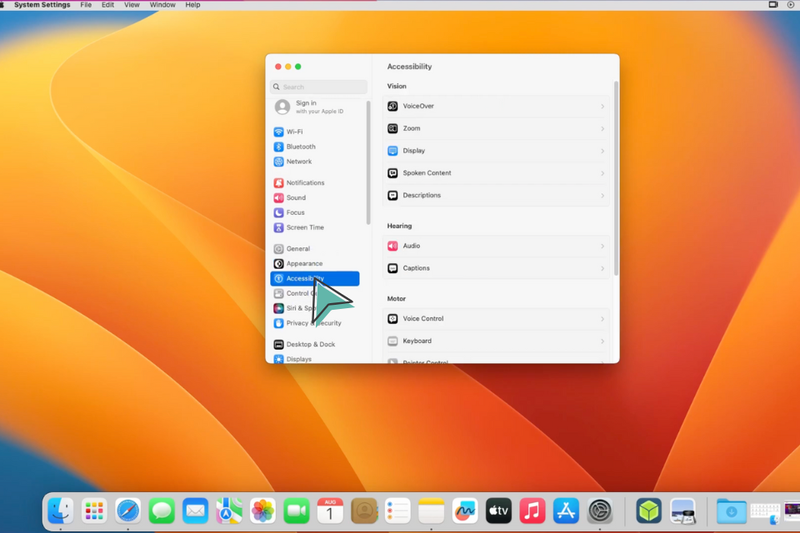Viewport: 800px width, 533px height.
Task: Click the Search field in the sidebar
Action: click(x=319, y=87)
